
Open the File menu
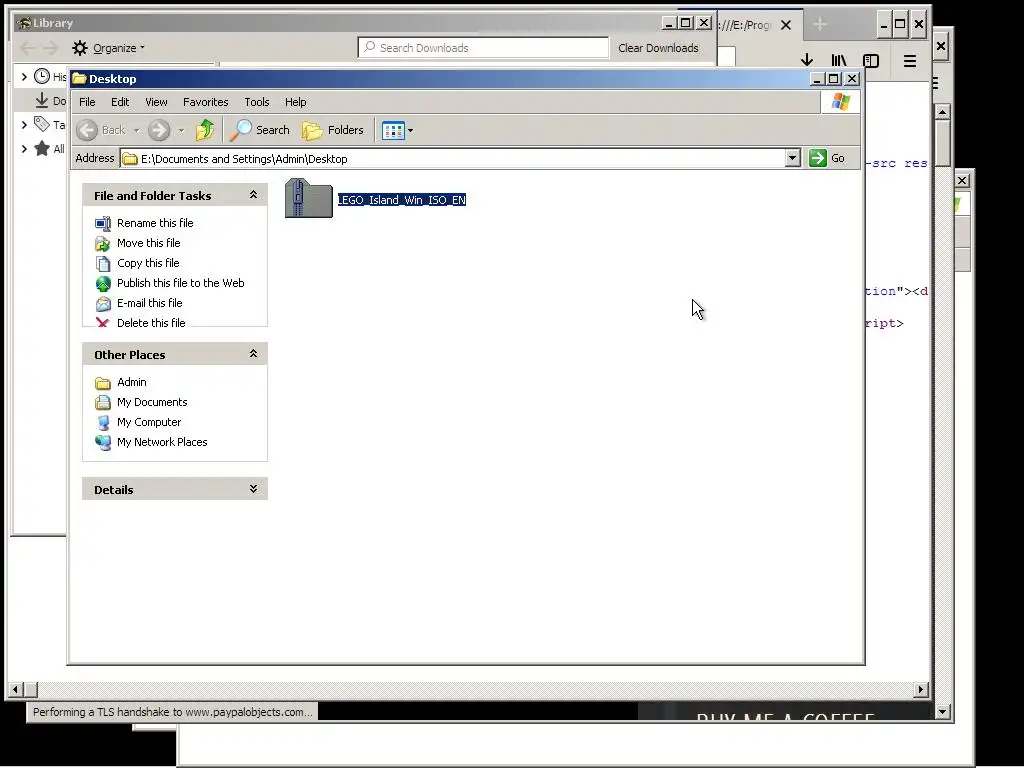coord(87,102)
